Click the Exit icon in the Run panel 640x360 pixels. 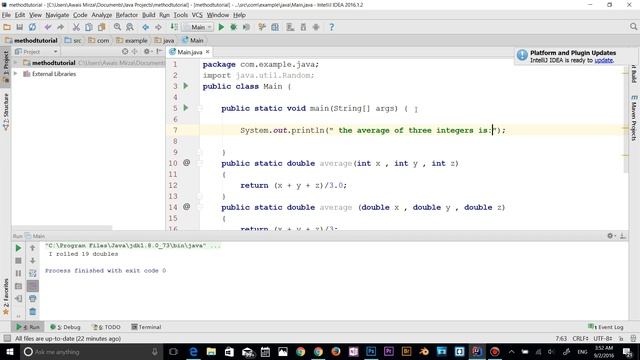18,299
